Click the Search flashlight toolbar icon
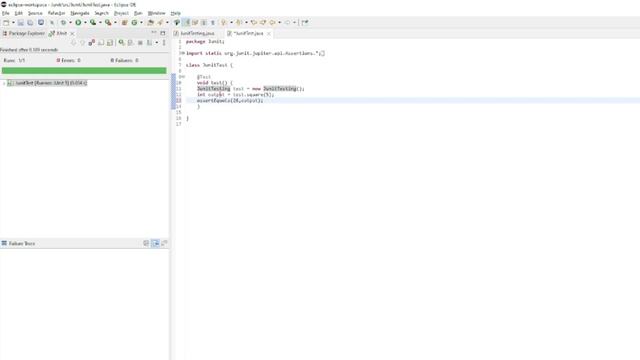 click(160, 22)
